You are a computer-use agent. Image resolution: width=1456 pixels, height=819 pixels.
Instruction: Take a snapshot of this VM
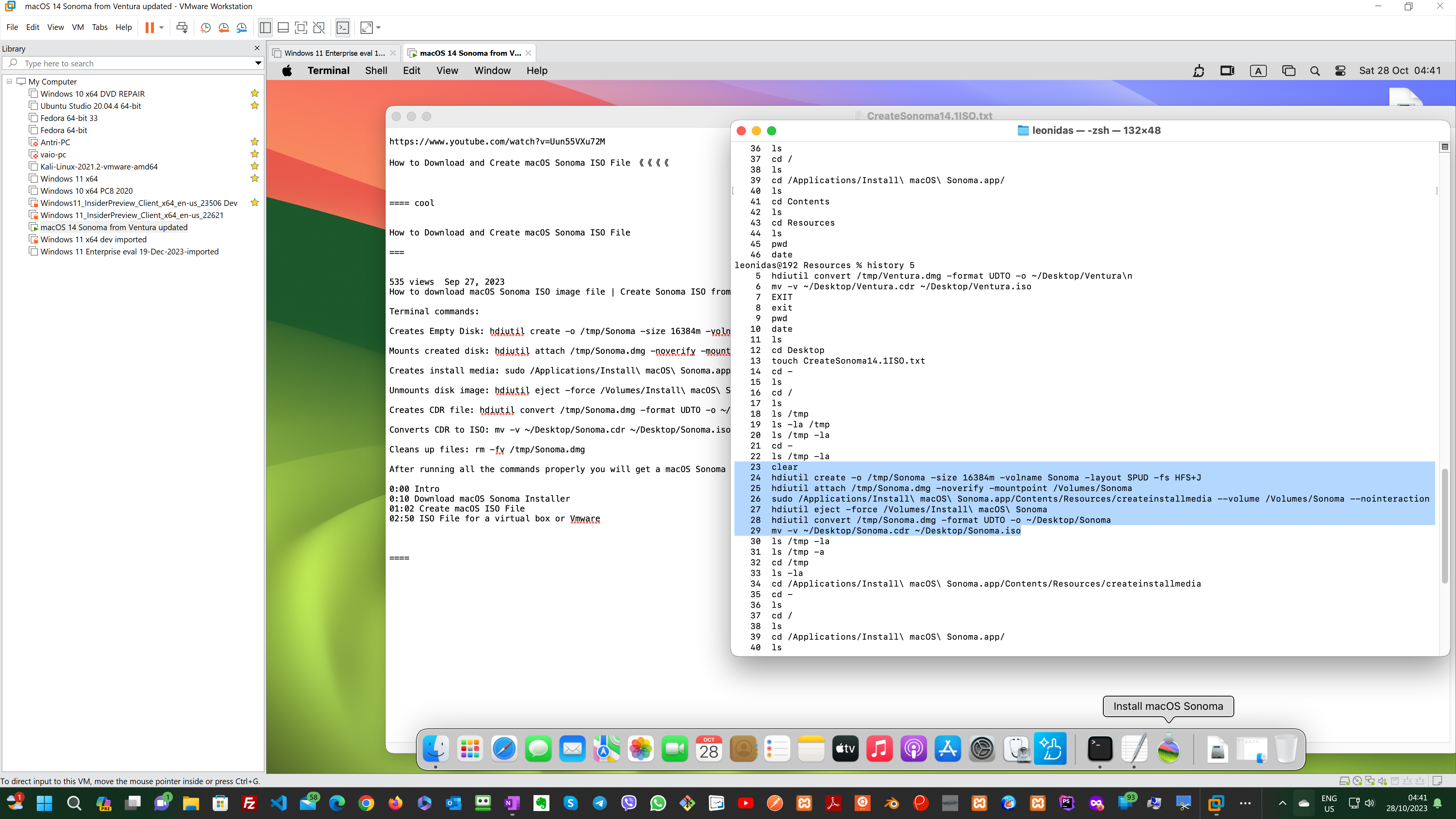[206, 27]
